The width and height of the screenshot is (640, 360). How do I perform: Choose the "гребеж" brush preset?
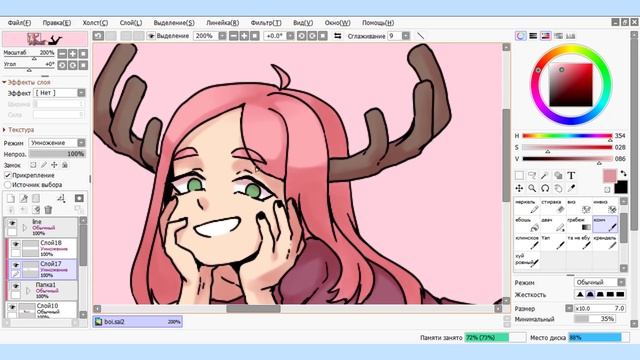579,224
